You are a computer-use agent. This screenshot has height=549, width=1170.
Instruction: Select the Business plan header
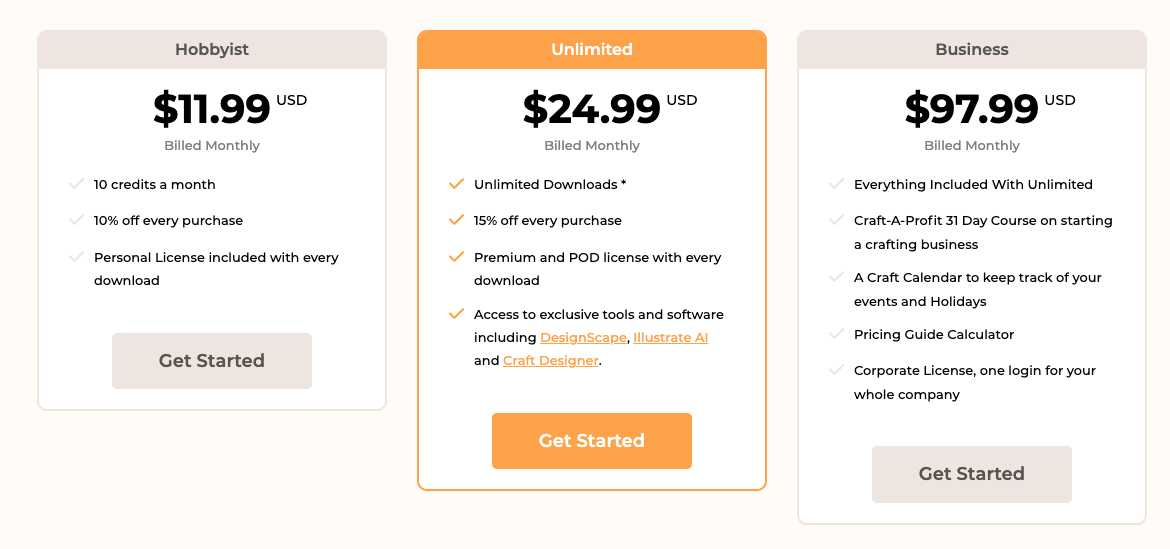click(x=972, y=50)
